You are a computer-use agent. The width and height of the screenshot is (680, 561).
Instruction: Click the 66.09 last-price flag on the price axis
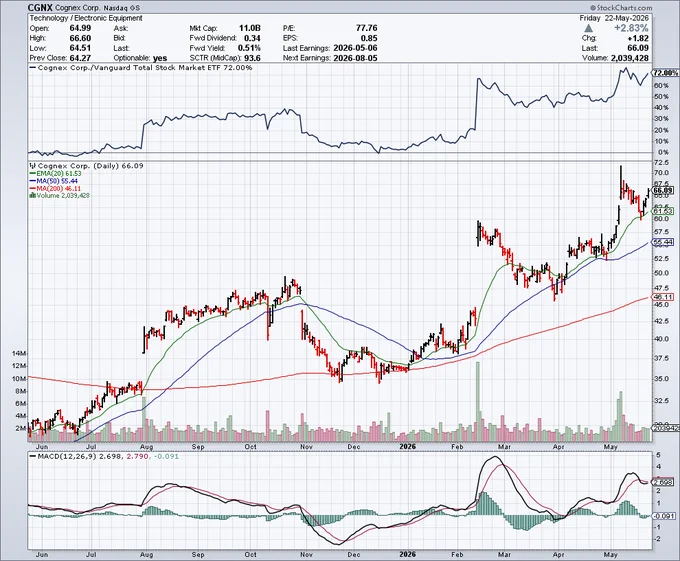point(663,191)
